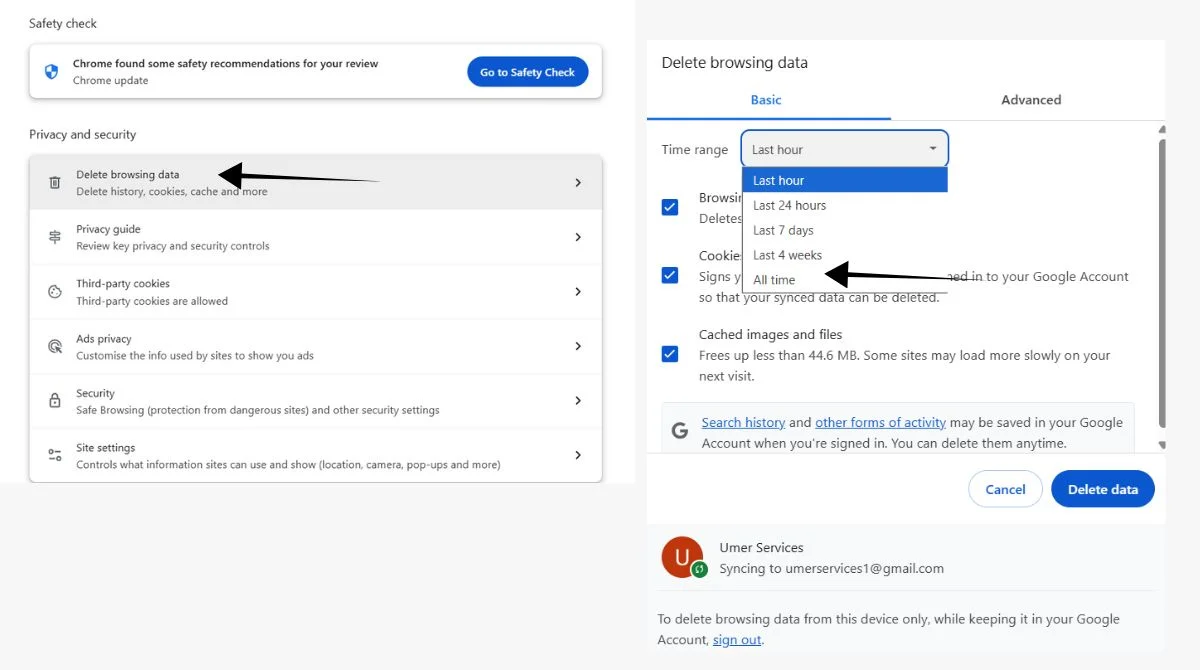Click the 'Delete browsing data' dialog title
Image resolution: width=1200 pixels, height=670 pixels.
coord(735,62)
